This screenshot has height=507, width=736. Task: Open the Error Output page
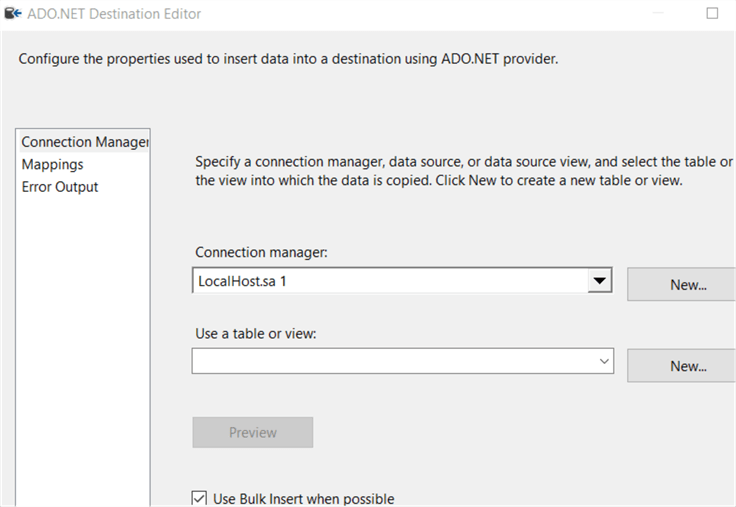pos(60,187)
